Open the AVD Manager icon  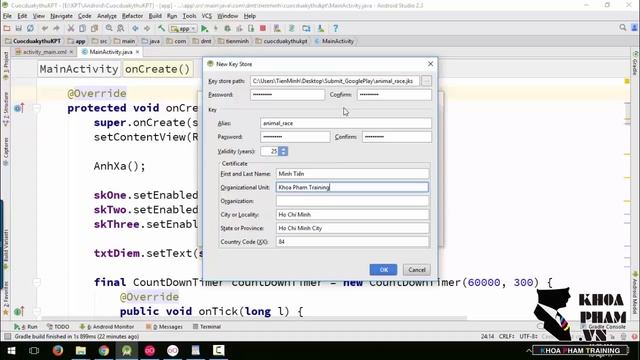click(x=277, y=28)
